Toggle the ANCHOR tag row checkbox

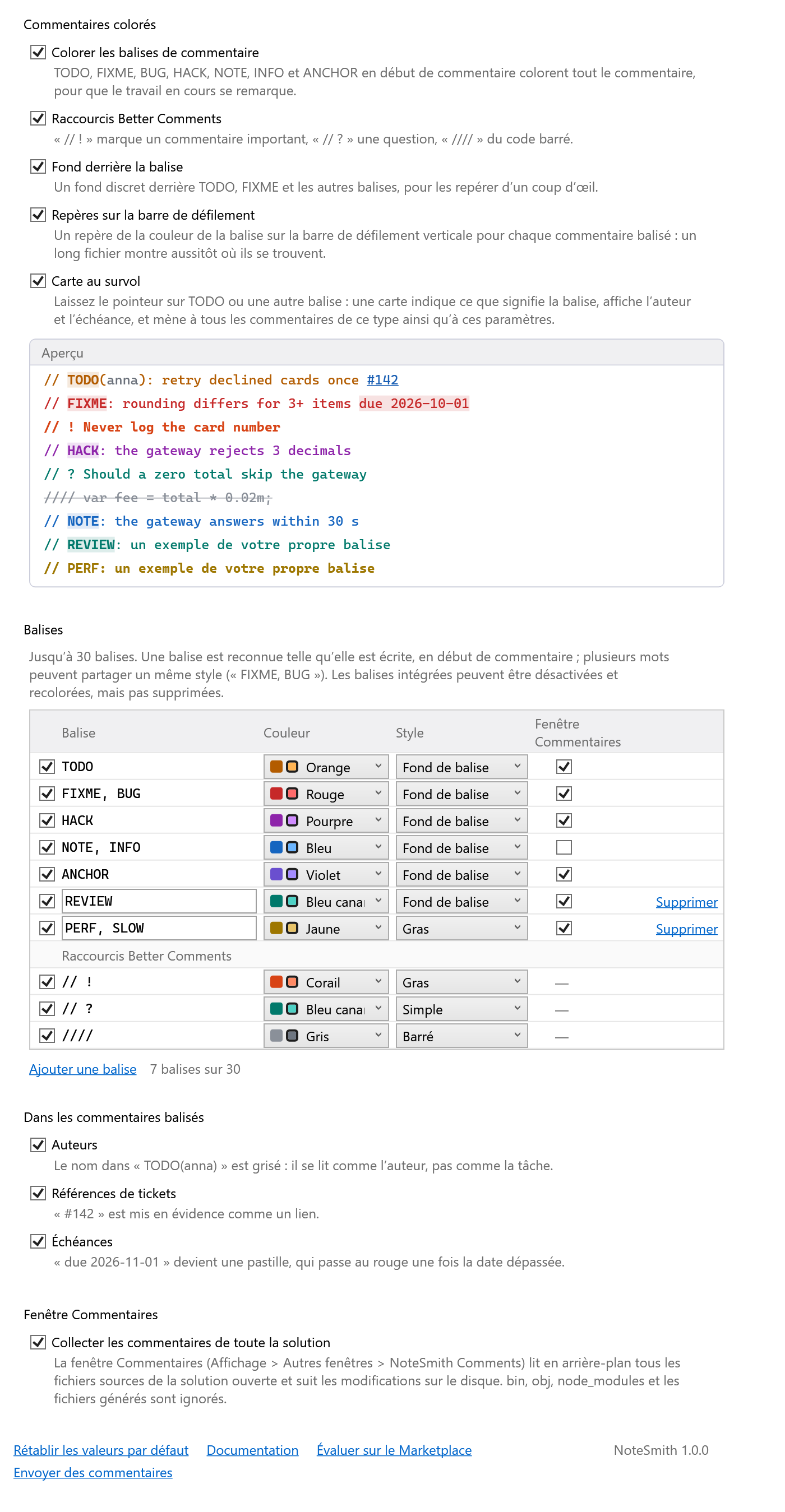[47, 874]
